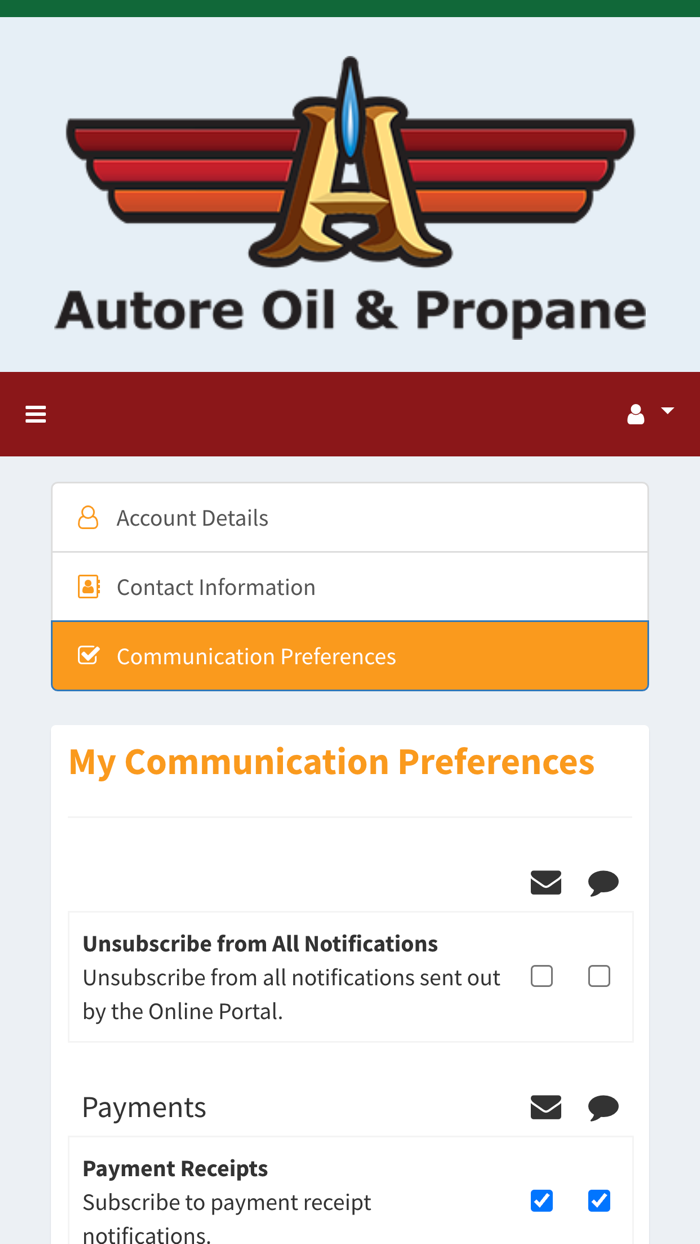Click the chat bubble icon beside Payments heading
The width and height of the screenshot is (700, 1244).
(x=604, y=1107)
